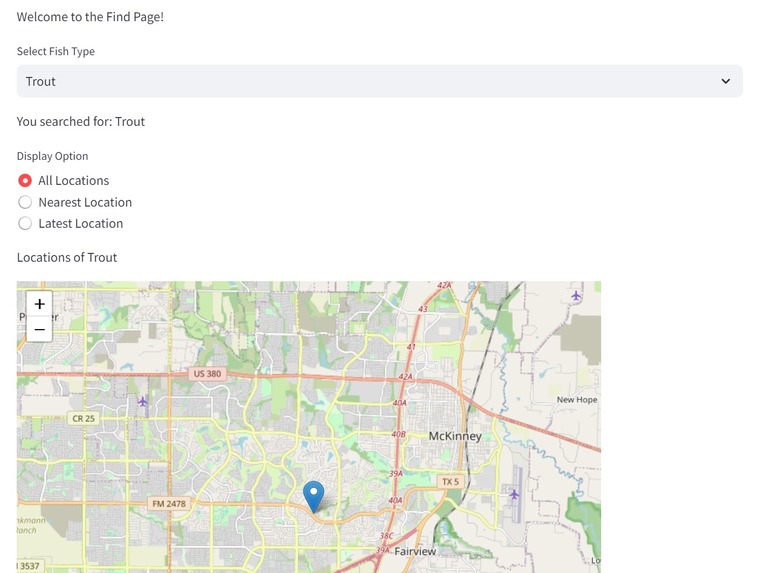Click the airport icon near New Hope
757x573 pixels.
tap(575, 295)
